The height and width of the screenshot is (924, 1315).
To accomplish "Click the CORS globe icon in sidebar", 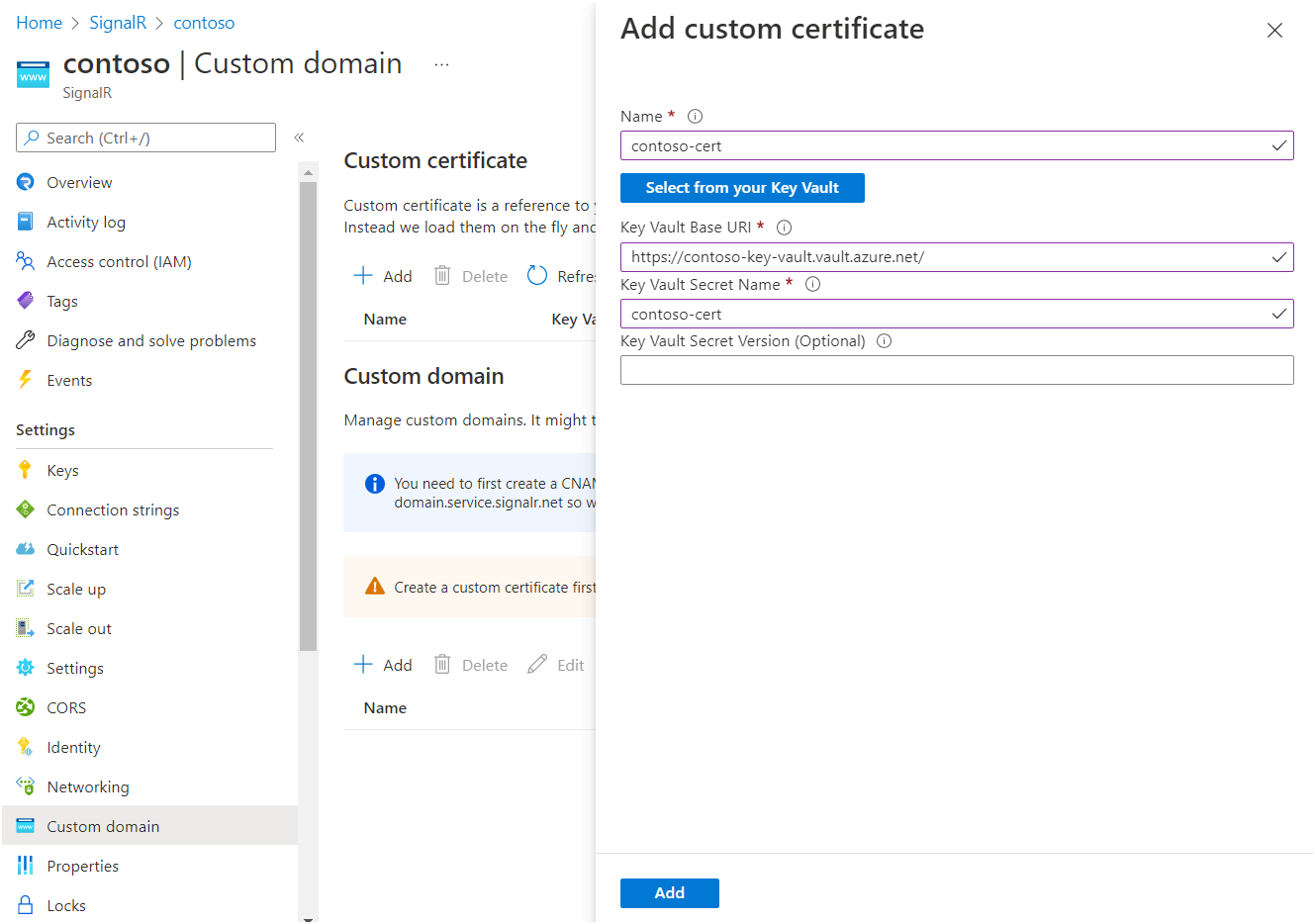I will click(x=27, y=706).
